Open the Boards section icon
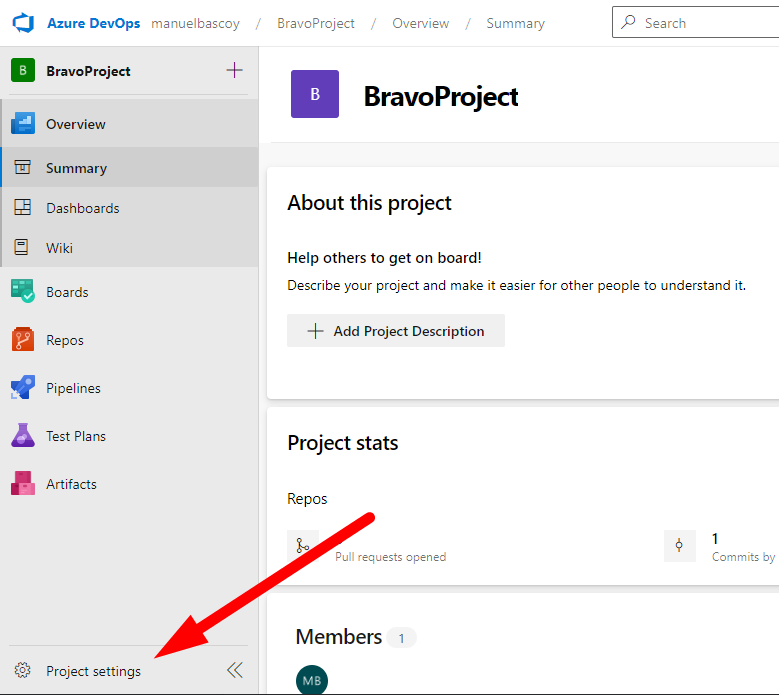The width and height of the screenshot is (779, 695). (x=23, y=292)
